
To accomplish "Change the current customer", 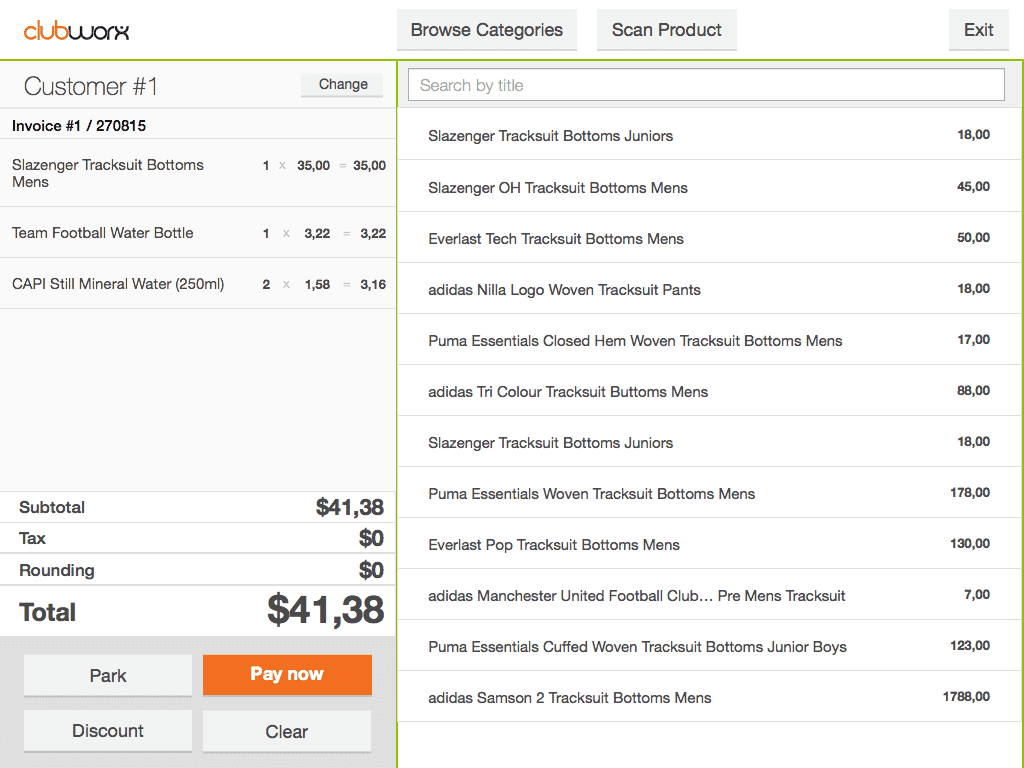I will pos(342,85).
